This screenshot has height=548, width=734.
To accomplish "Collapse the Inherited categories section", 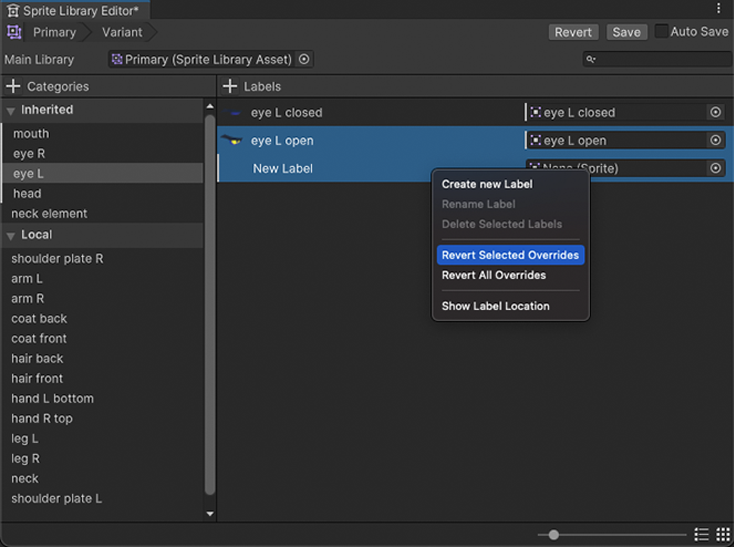I will tap(11, 111).
